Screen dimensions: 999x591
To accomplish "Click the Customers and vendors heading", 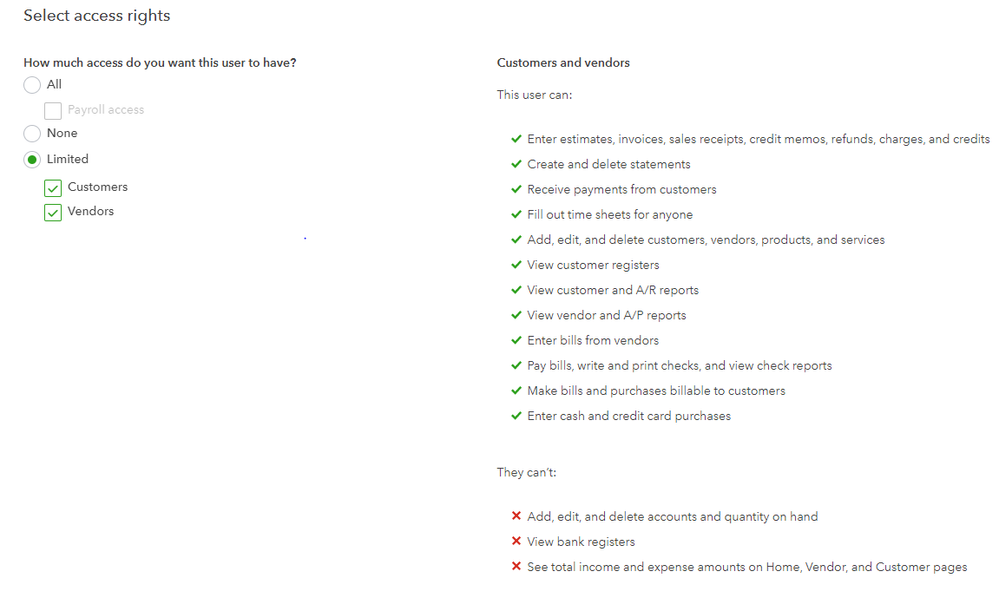I will pyautogui.click(x=563, y=63).
